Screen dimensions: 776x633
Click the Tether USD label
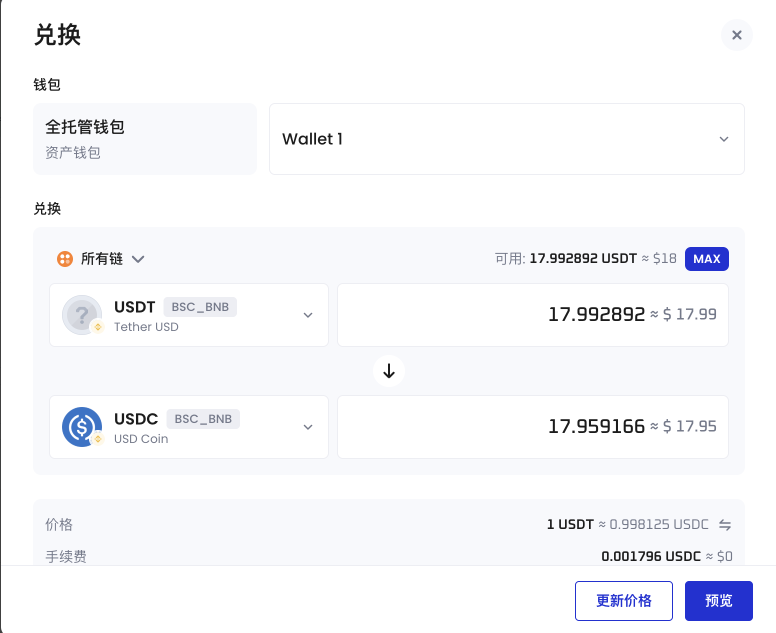[146, 327]
